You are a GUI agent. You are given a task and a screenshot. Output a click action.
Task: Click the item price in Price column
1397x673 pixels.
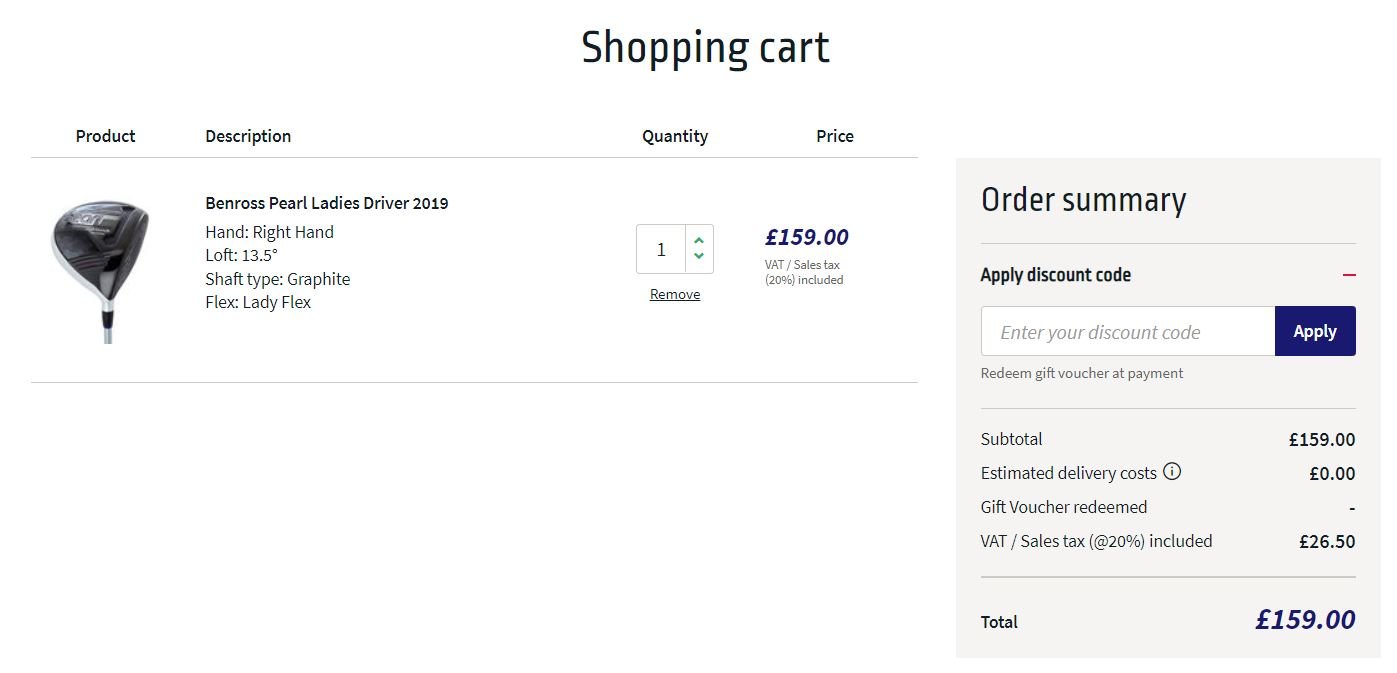(806, 237)
